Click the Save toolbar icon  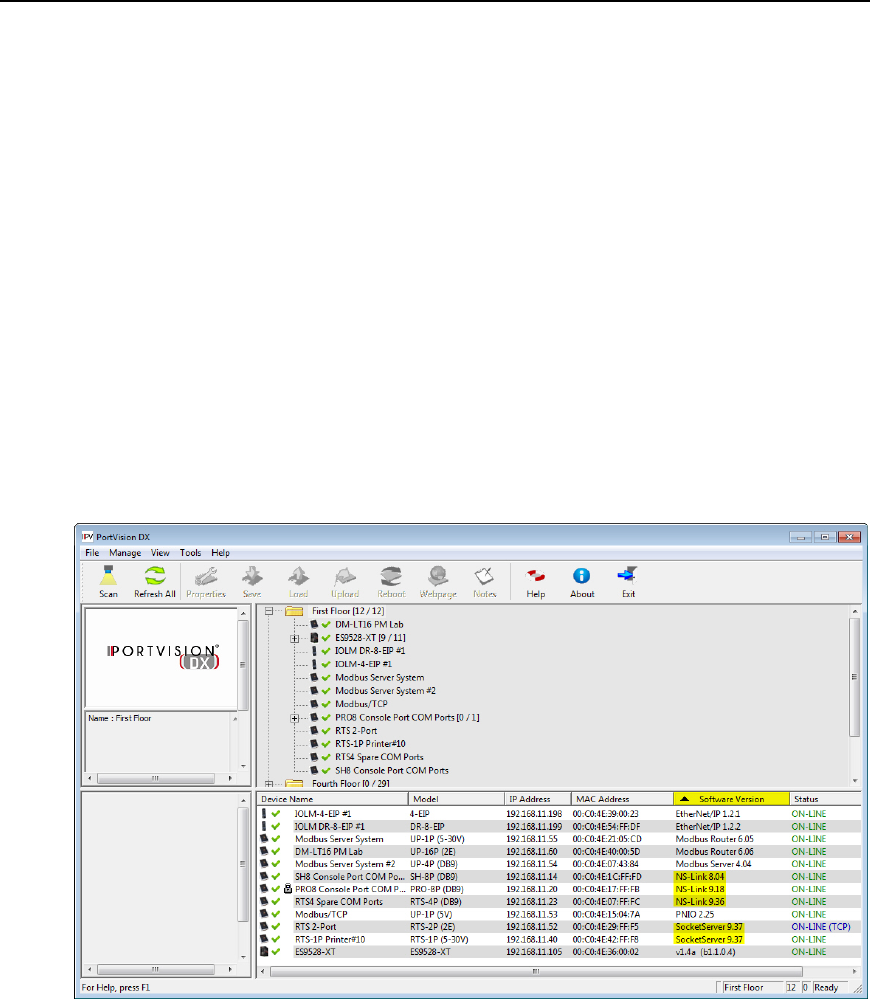click(x=252, y=577)
